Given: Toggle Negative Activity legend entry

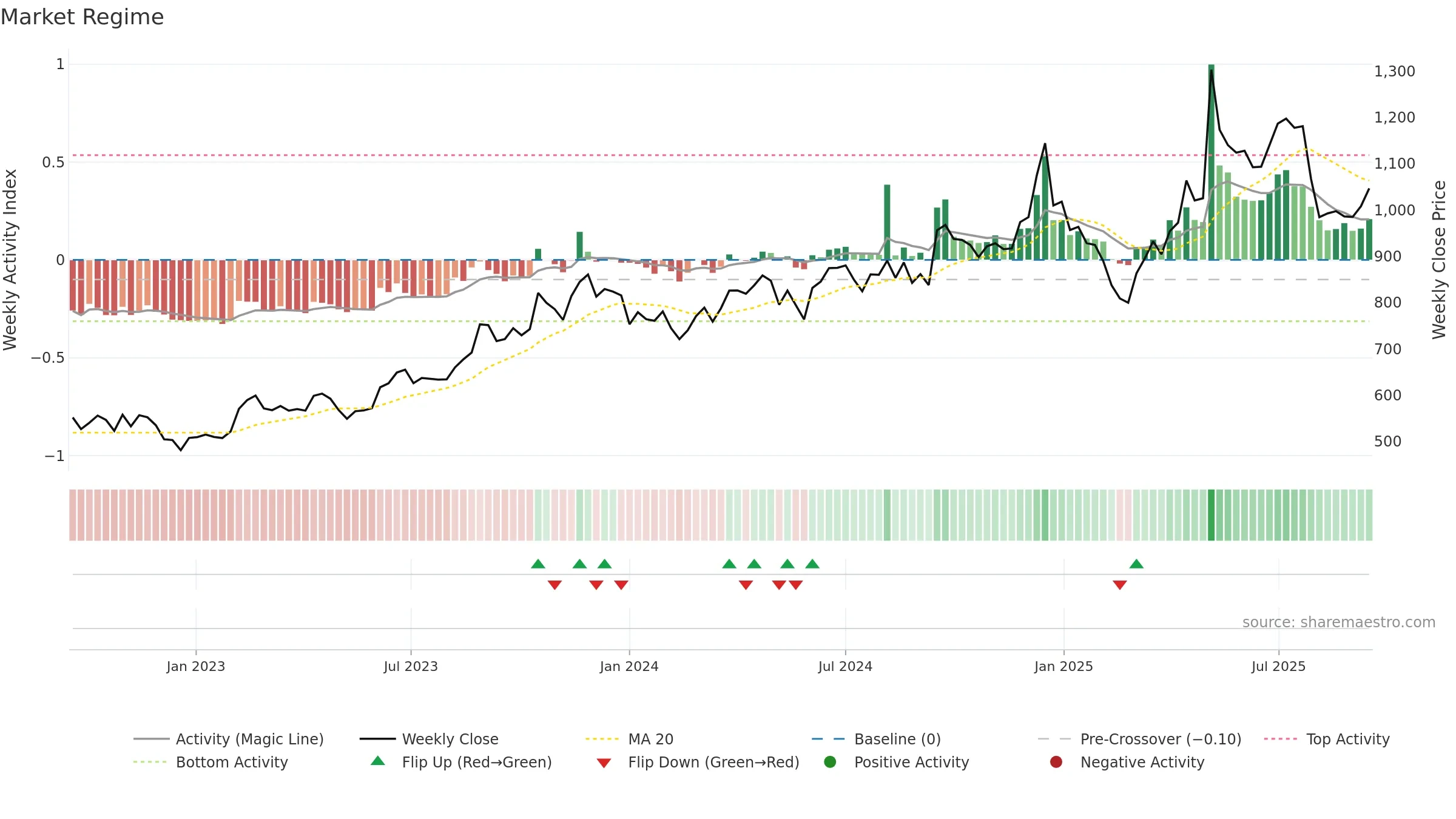Looking at the screenshot, I should click(x=1127, y=762).
